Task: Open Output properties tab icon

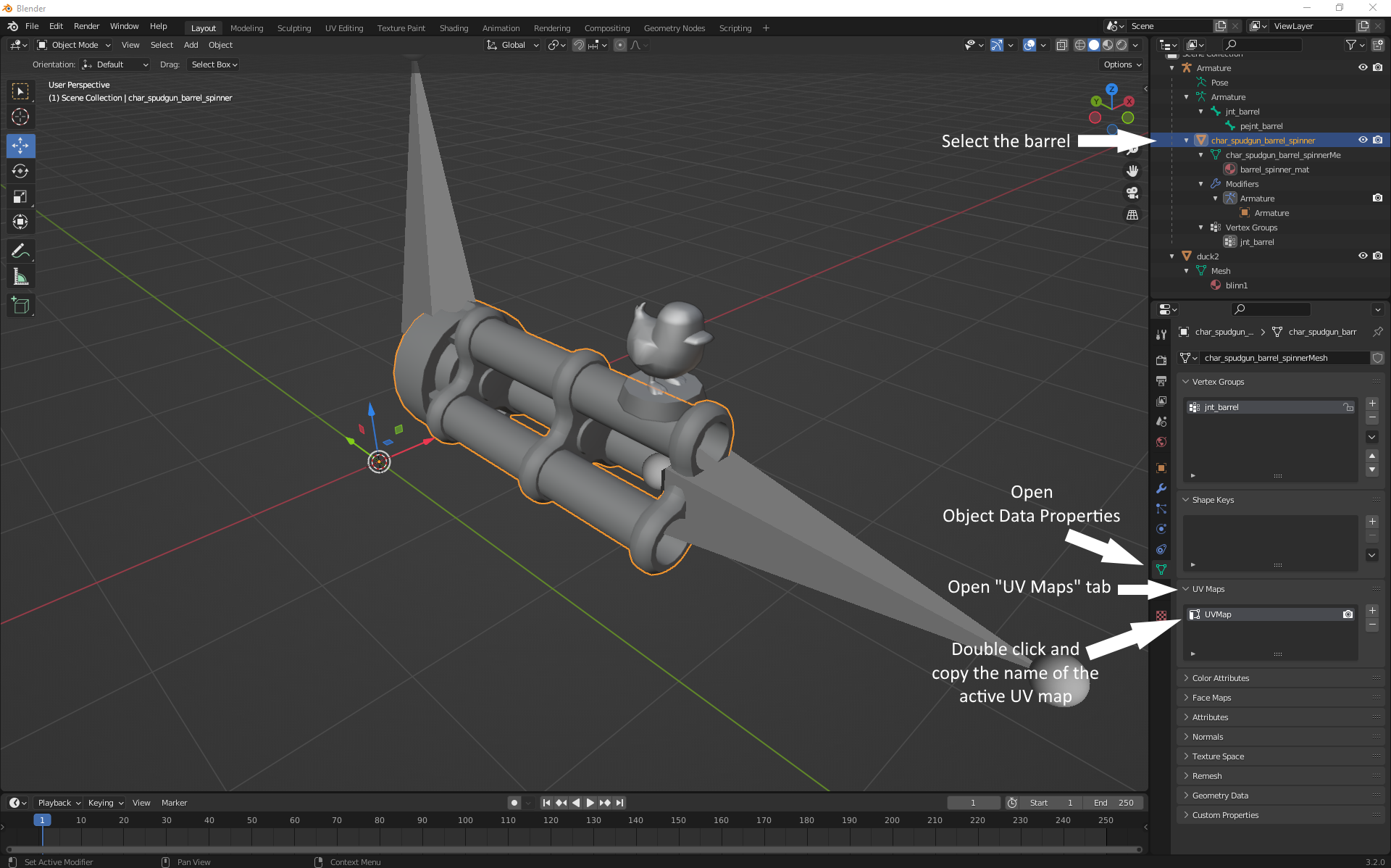Action: (1161, 380)
